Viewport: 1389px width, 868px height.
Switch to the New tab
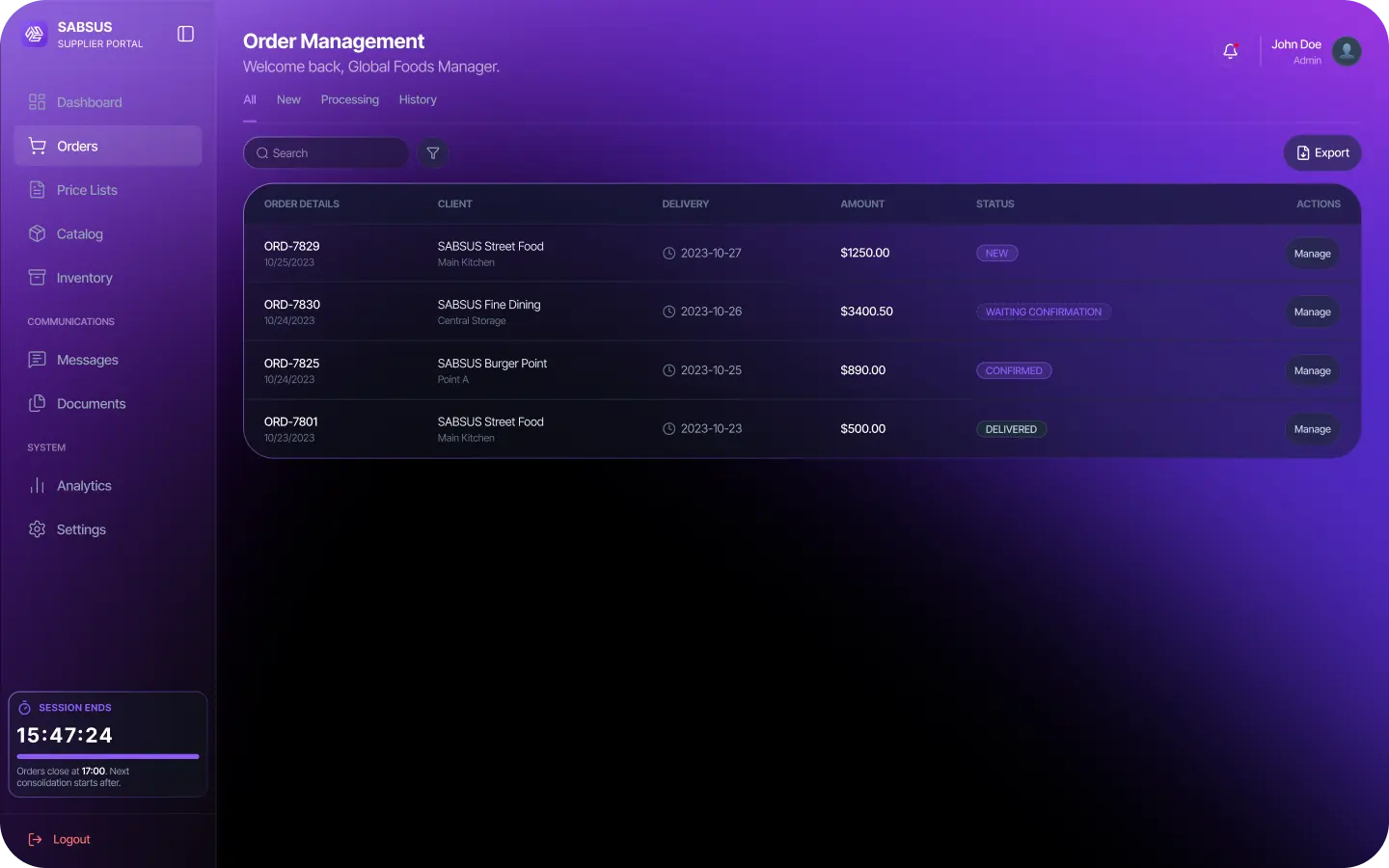click(x=288, y=99)
